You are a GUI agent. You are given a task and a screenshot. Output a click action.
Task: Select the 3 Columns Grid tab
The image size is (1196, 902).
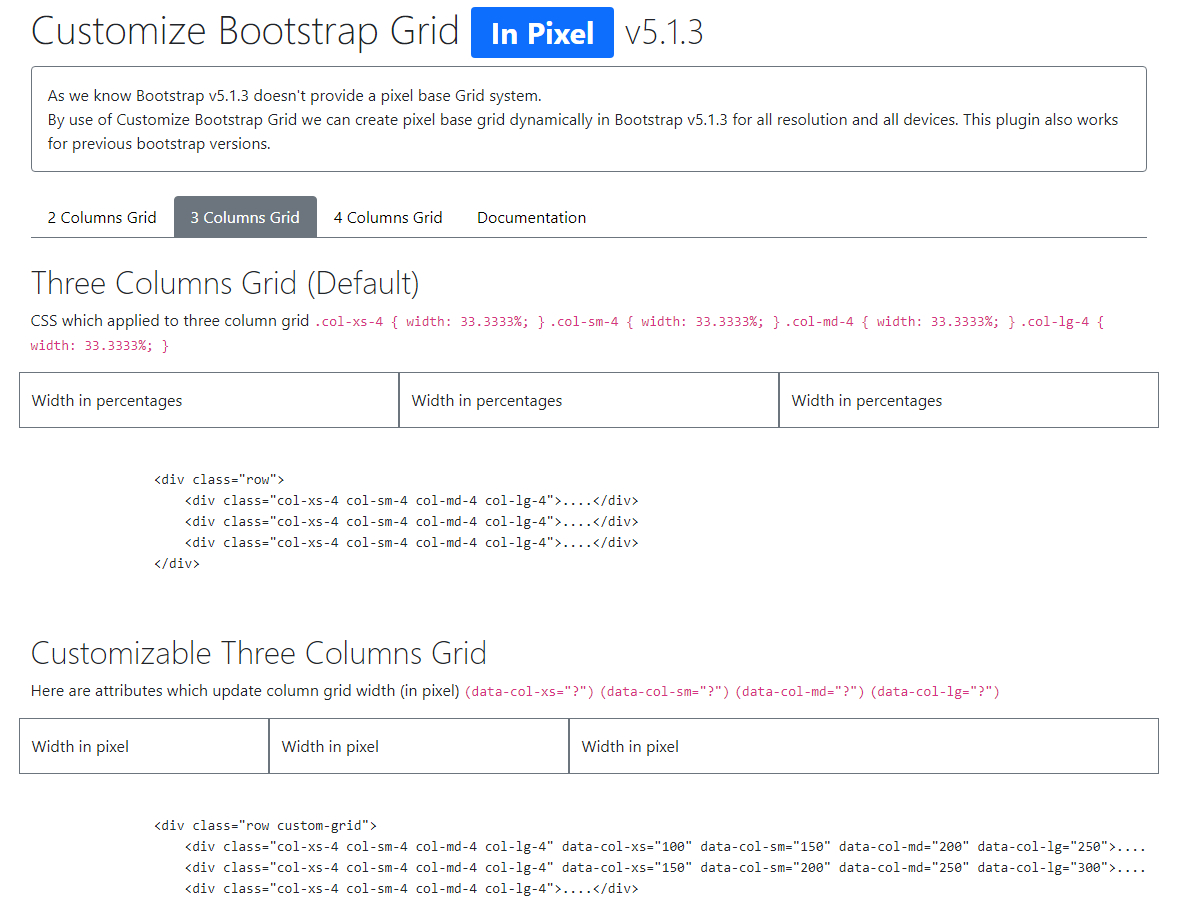click(x=245, y=217)
